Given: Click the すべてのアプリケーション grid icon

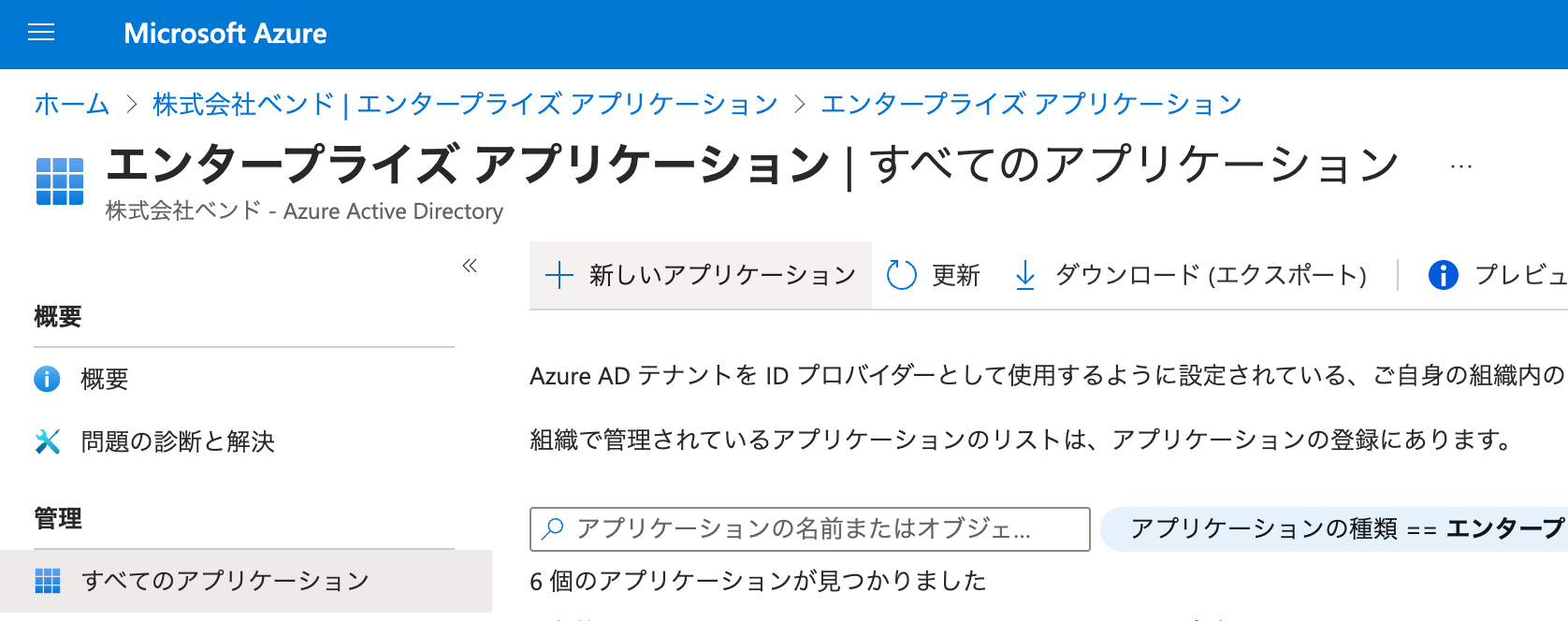Looking at the screenshot, I should (47, 581).
